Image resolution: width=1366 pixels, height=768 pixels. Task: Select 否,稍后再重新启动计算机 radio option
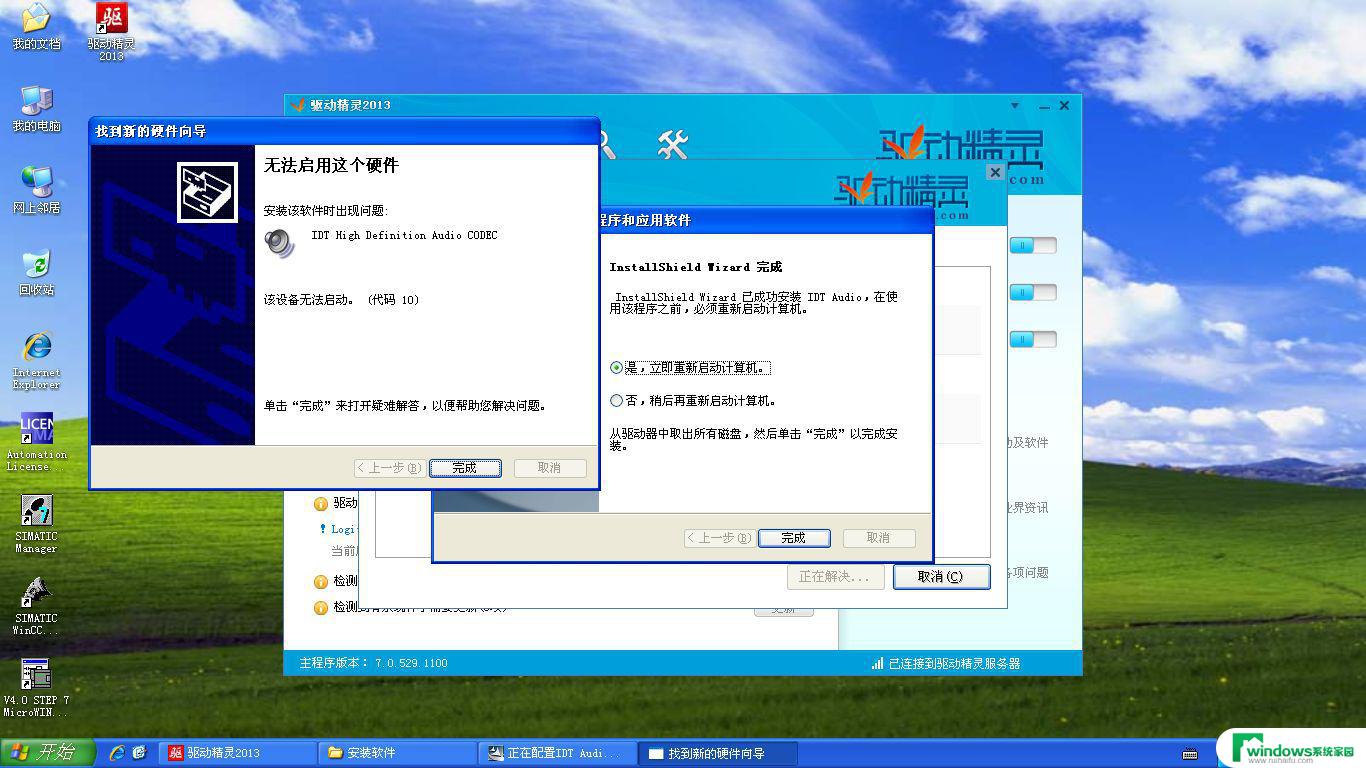tap(693, 401)
